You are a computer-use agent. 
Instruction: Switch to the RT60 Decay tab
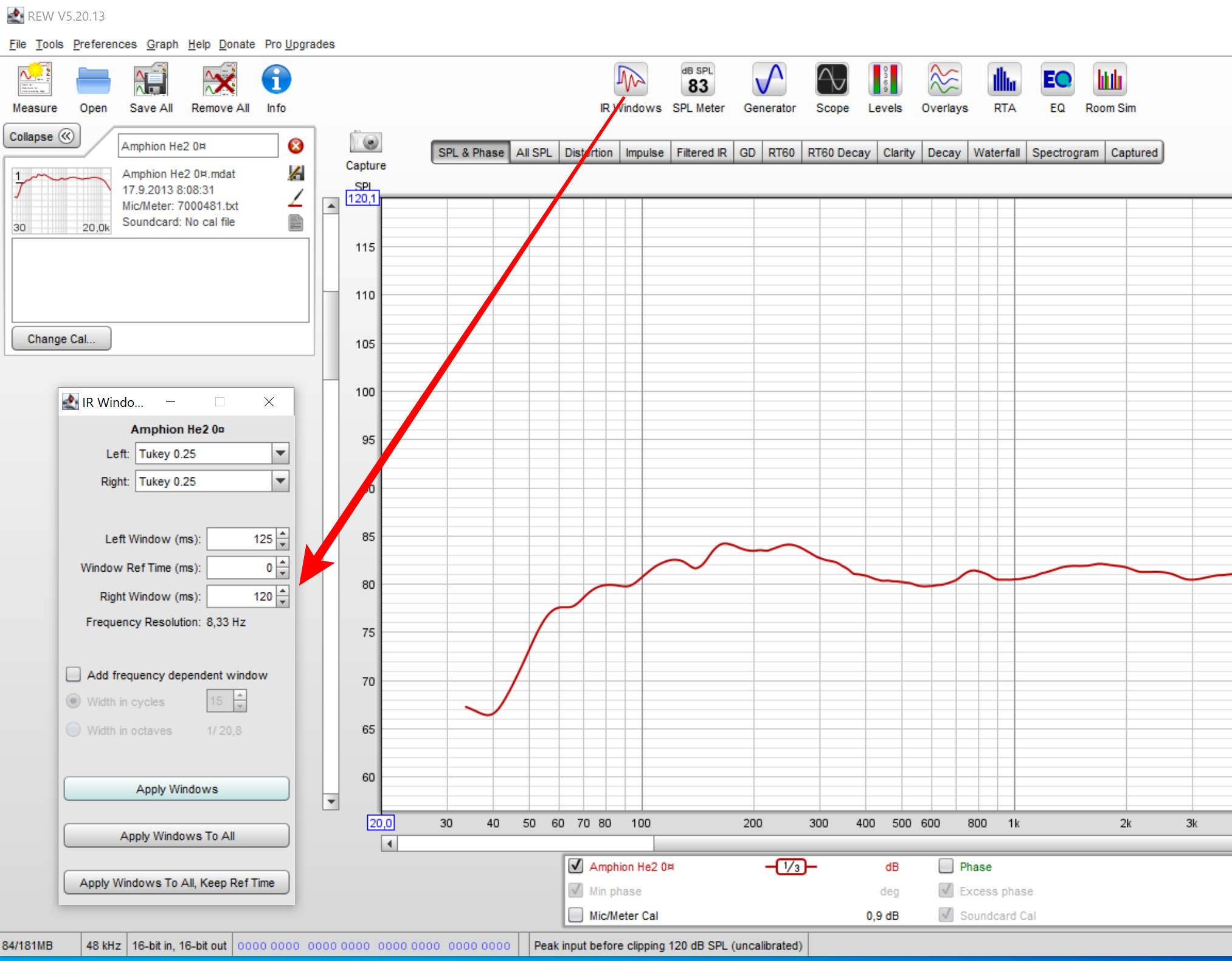(839, 153)
